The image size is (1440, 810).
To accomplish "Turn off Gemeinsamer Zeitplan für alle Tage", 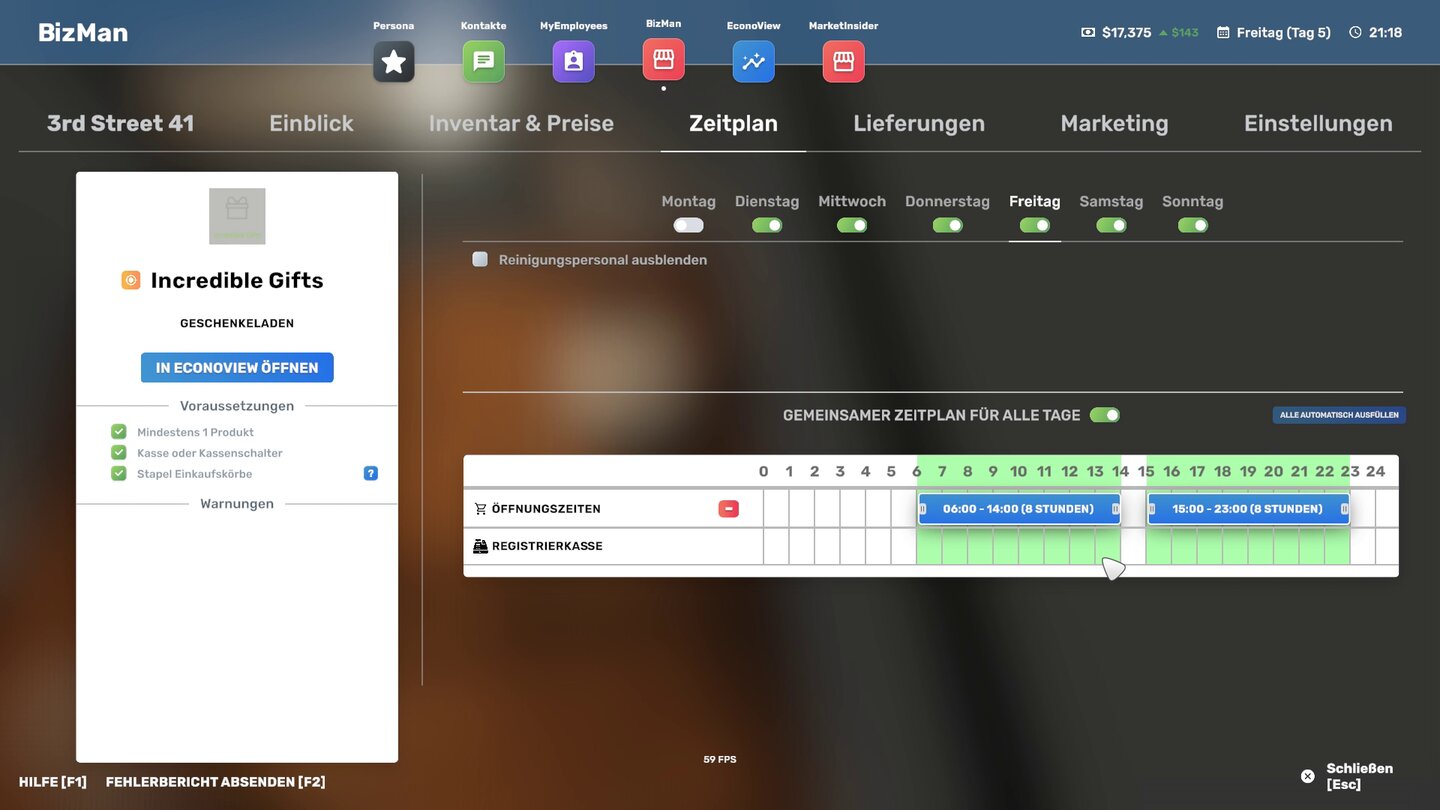I will coord(1104,415).
